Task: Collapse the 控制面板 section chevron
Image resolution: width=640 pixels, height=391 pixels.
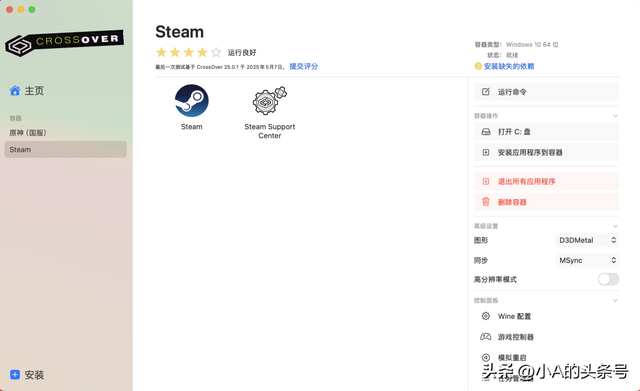Action: 615,301
